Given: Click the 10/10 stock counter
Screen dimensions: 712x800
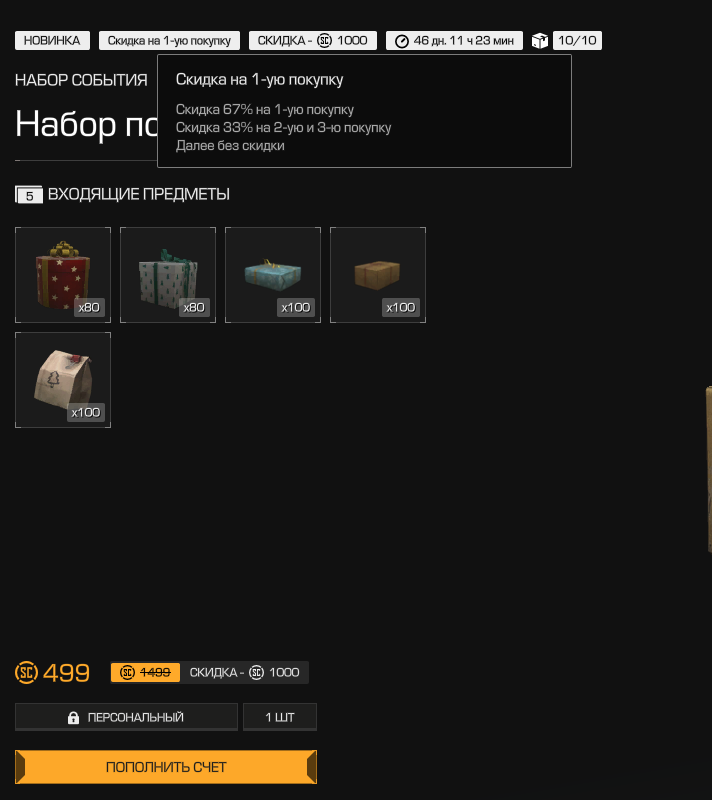Looking at the screenshot, I should pyautogui.click(x=577, y=40).
